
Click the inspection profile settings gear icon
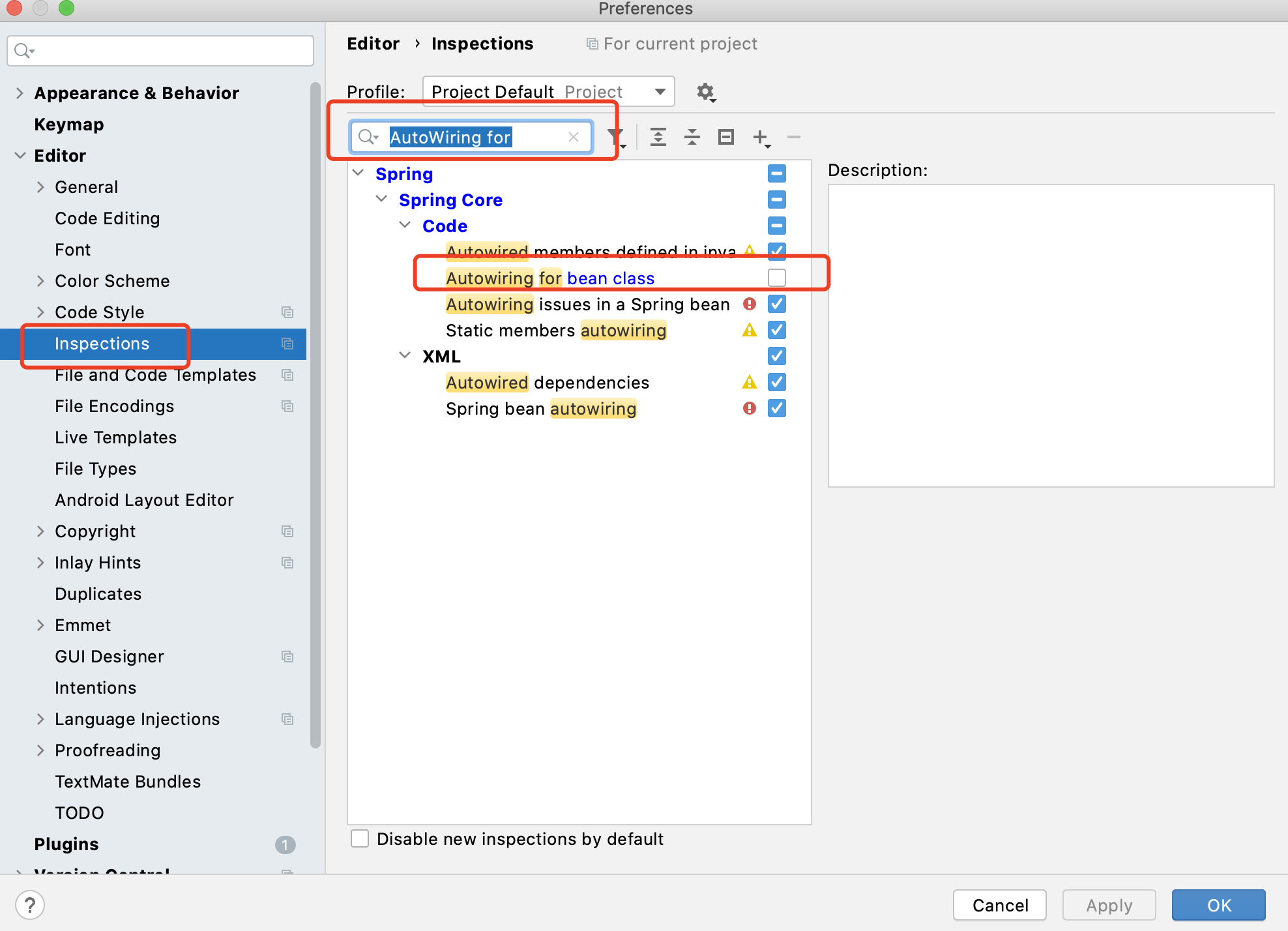pos(705,91)
